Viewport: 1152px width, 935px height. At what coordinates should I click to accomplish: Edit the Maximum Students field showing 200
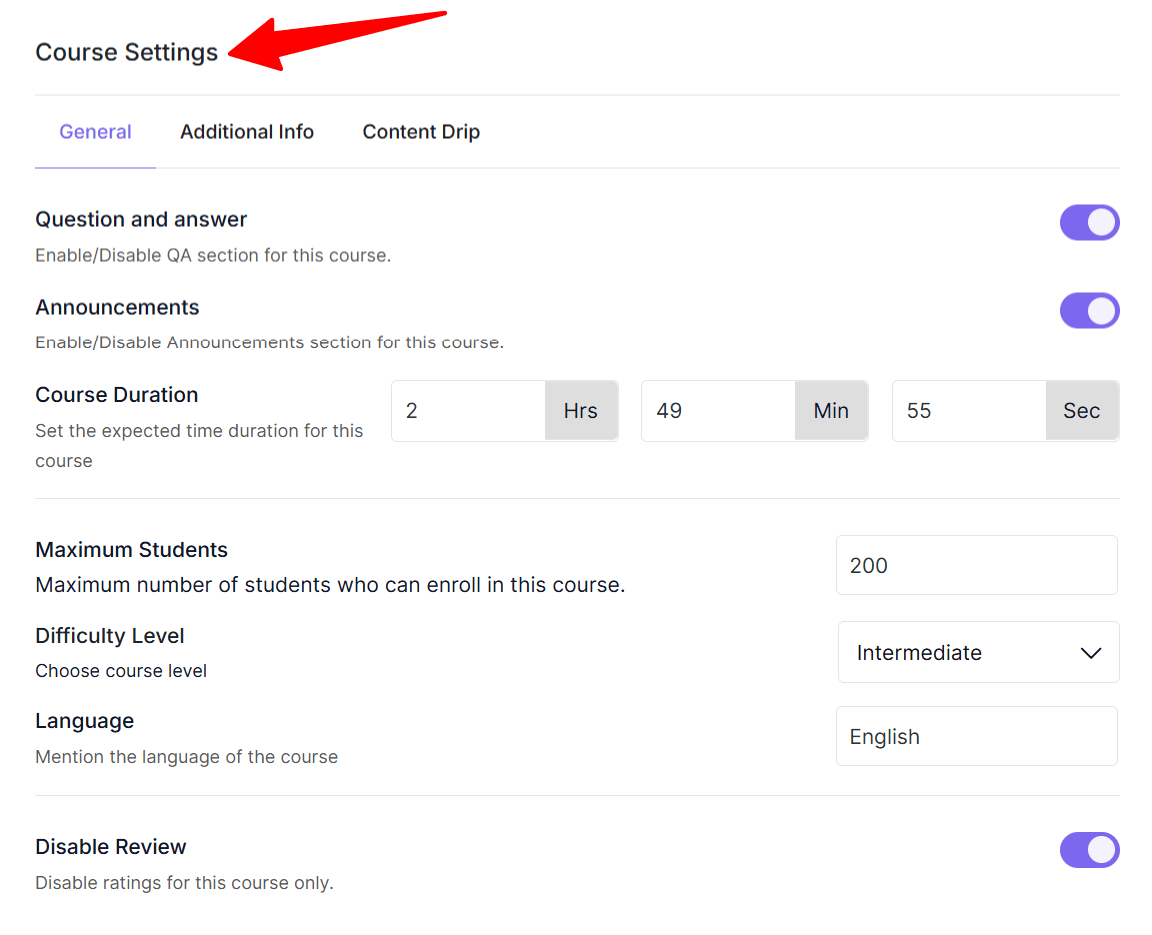coord(975,565)
